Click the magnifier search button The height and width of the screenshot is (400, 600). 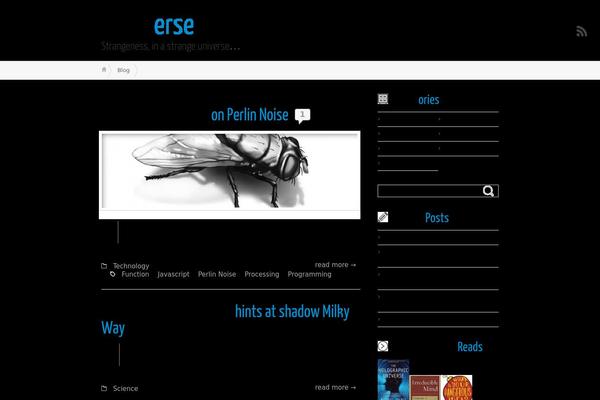click(x=489, y=191)
